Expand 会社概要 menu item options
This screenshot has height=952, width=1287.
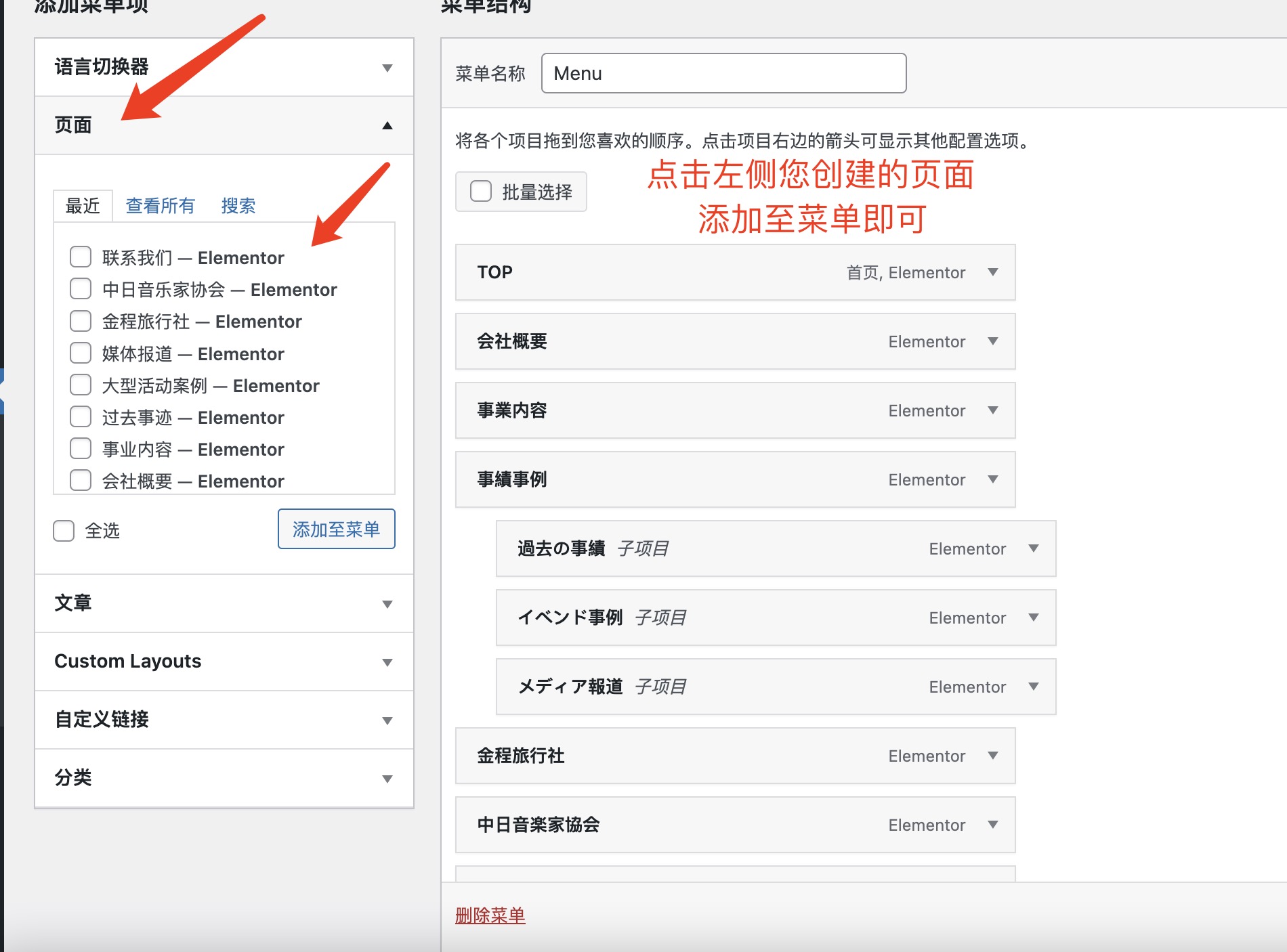point(992,341)
